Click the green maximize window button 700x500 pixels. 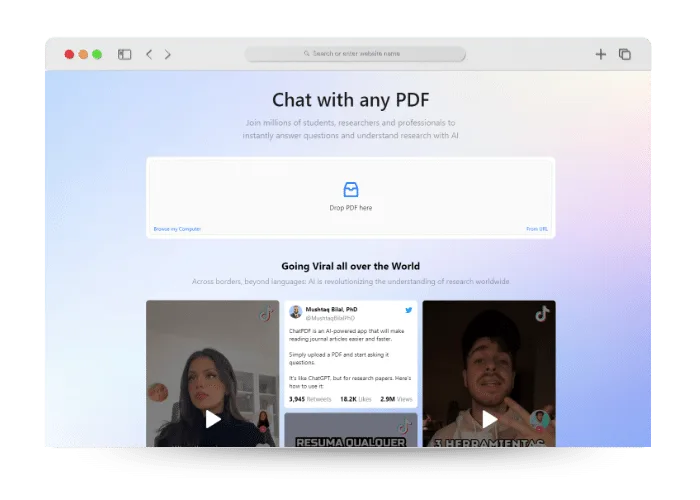click(97, 54)
